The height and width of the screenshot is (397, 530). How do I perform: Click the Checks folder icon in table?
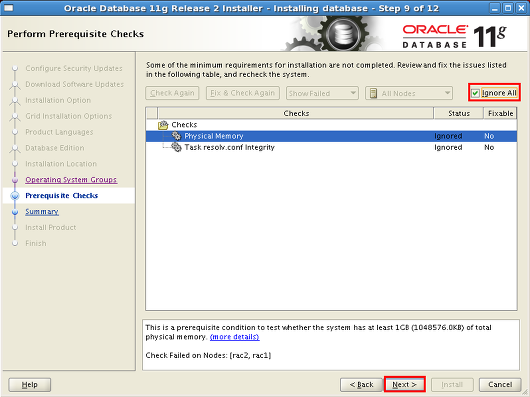click(163, 125)
